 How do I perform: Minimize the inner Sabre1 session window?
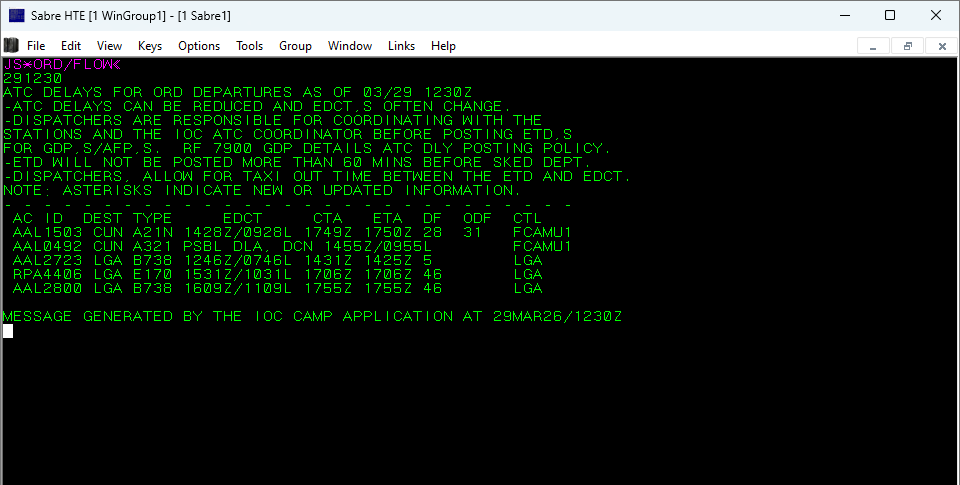(874, 46)
